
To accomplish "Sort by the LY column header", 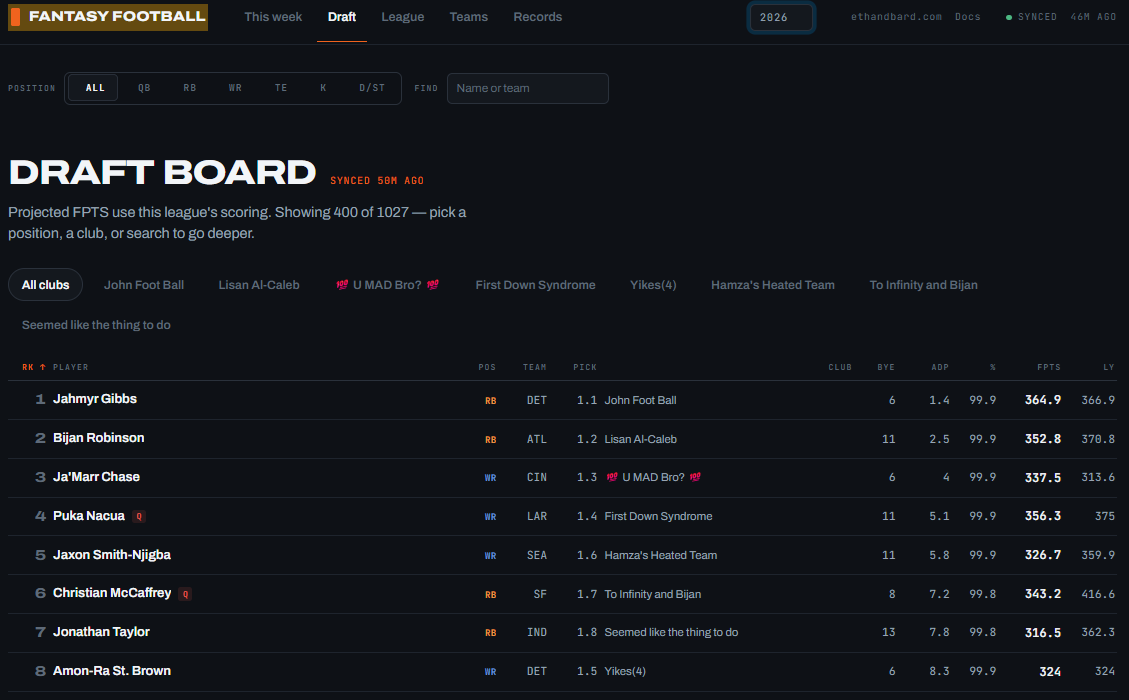I will pos(1109,367).
